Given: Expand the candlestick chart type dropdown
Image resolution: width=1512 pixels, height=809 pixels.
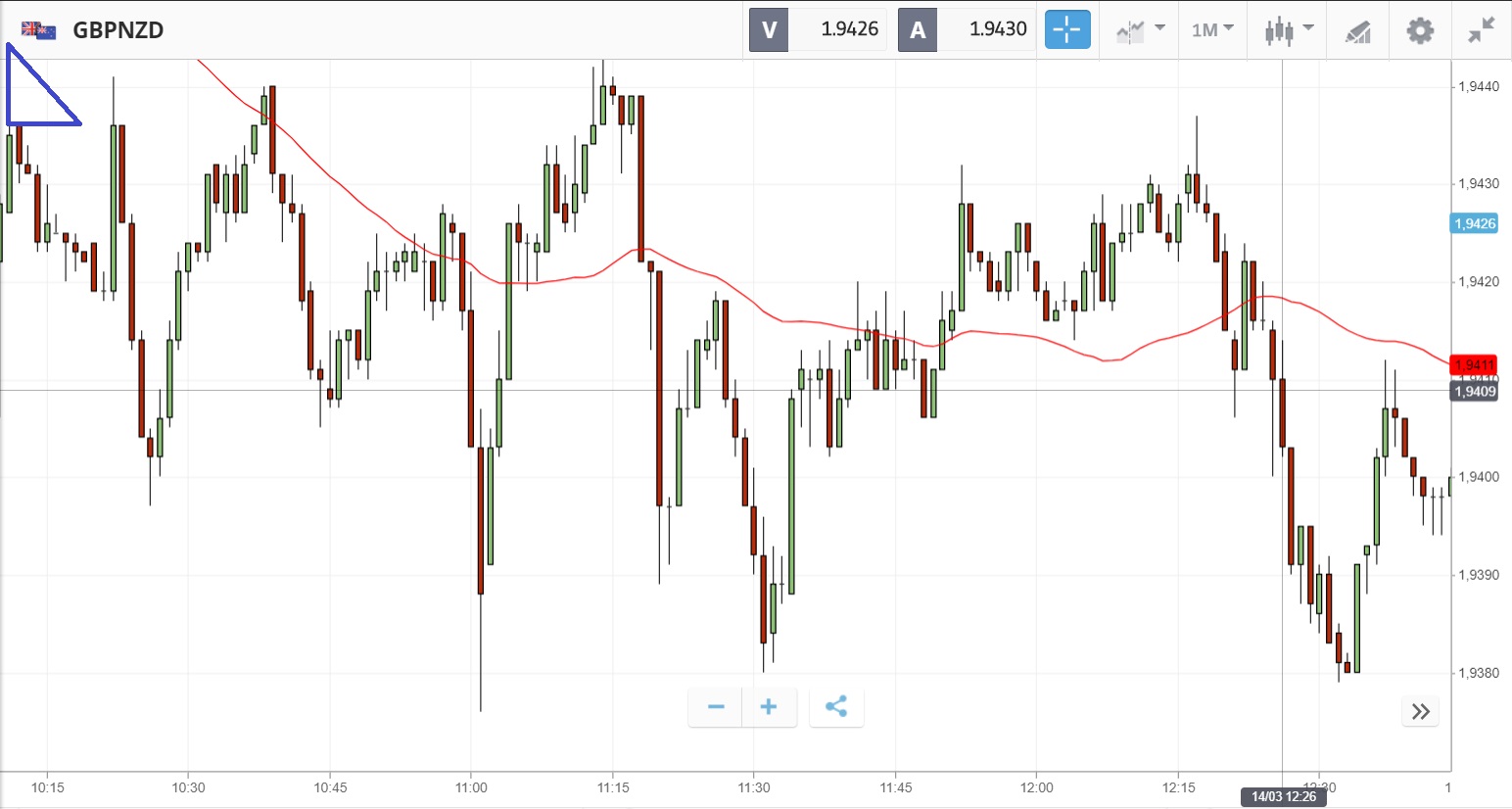Looking at the screenshot, I should (1288, 30).
